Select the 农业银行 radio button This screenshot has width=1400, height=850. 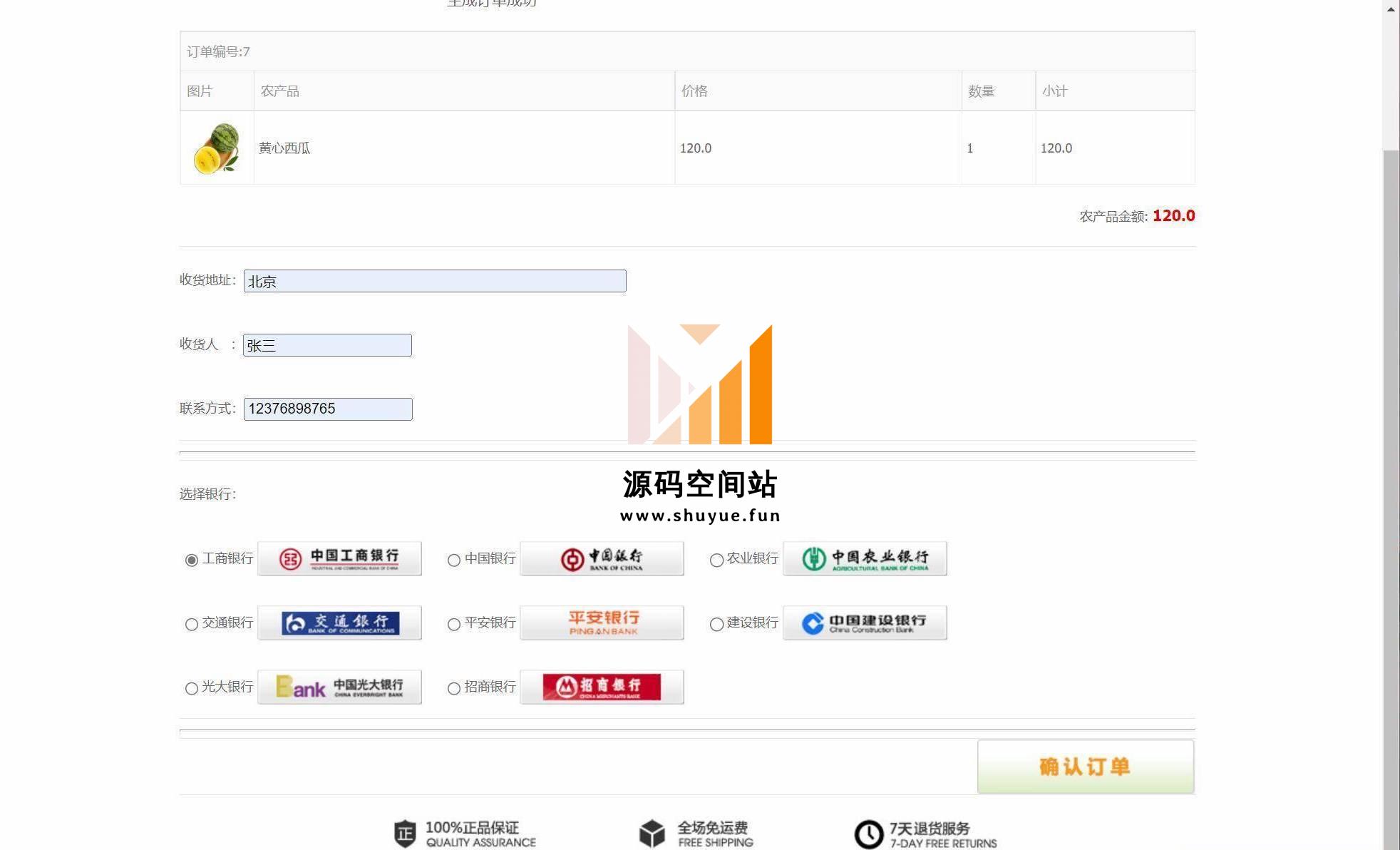click(x=716, y=560)
